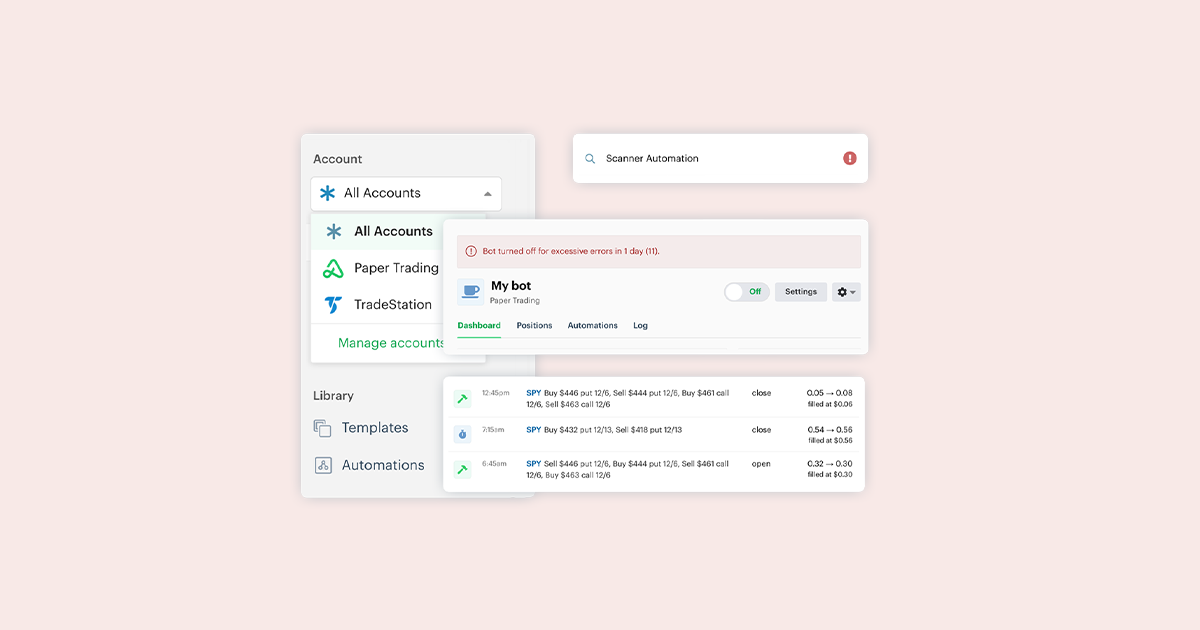Open the gear dropdown next to Settings
The height and width of the screenshot is (630, 1200).
click(845, 291)
